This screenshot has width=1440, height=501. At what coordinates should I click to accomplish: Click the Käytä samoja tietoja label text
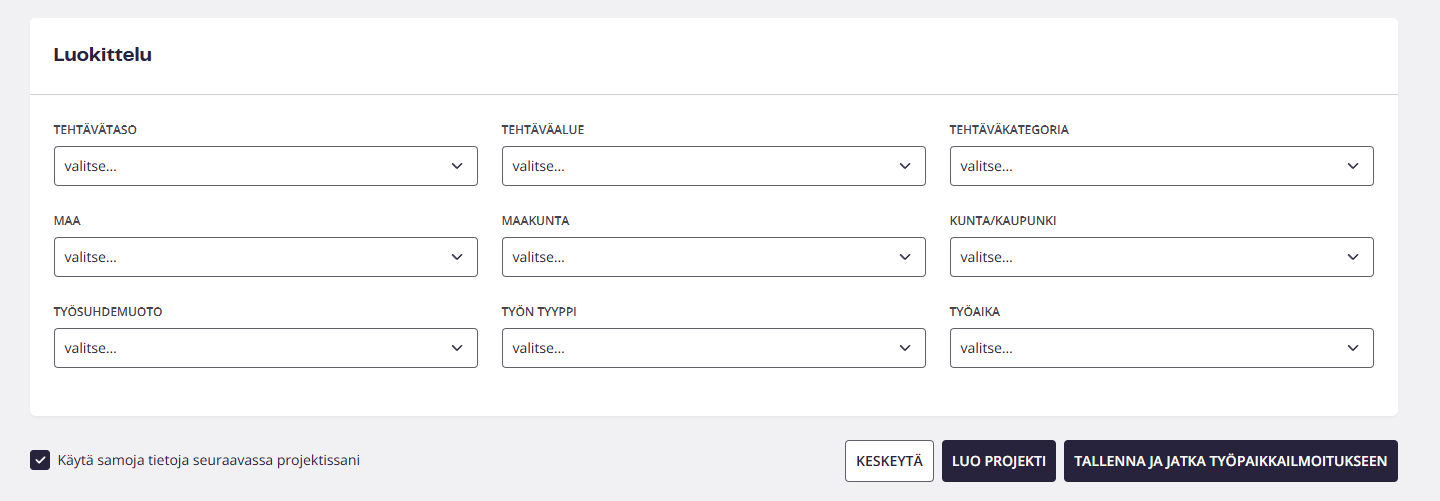[x=209, y=460]
